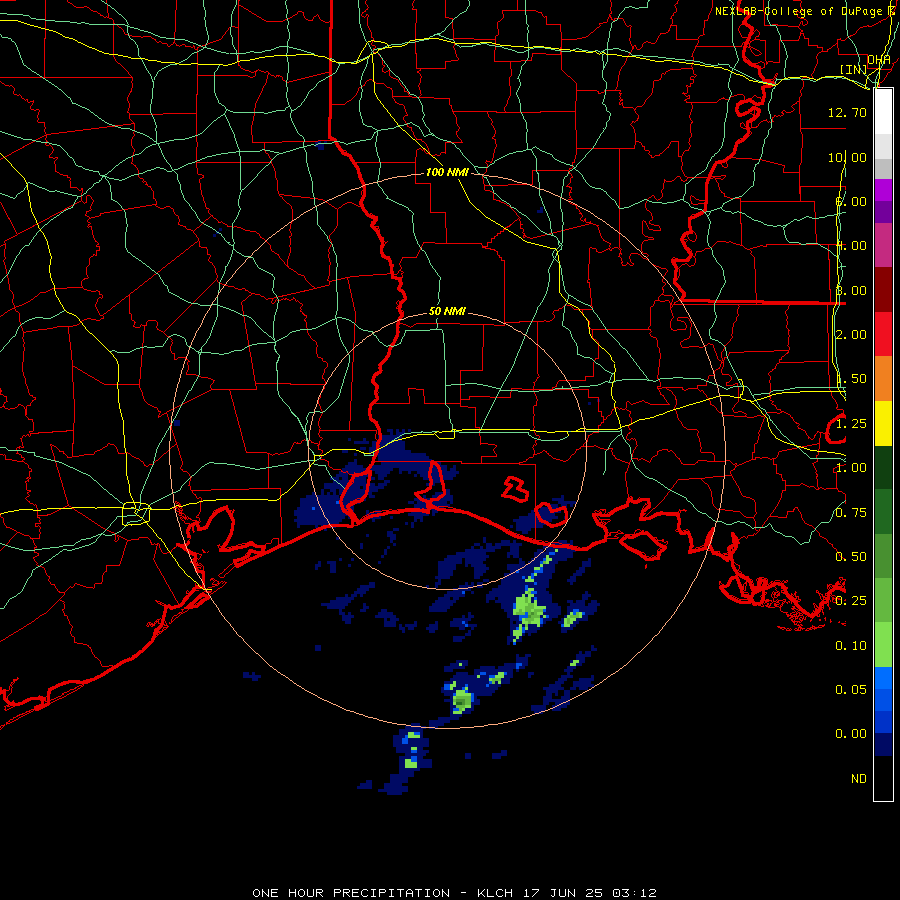Click the 0.10 legend value
The width and height of the screenshot is (900, 900).
click(851, 646)
